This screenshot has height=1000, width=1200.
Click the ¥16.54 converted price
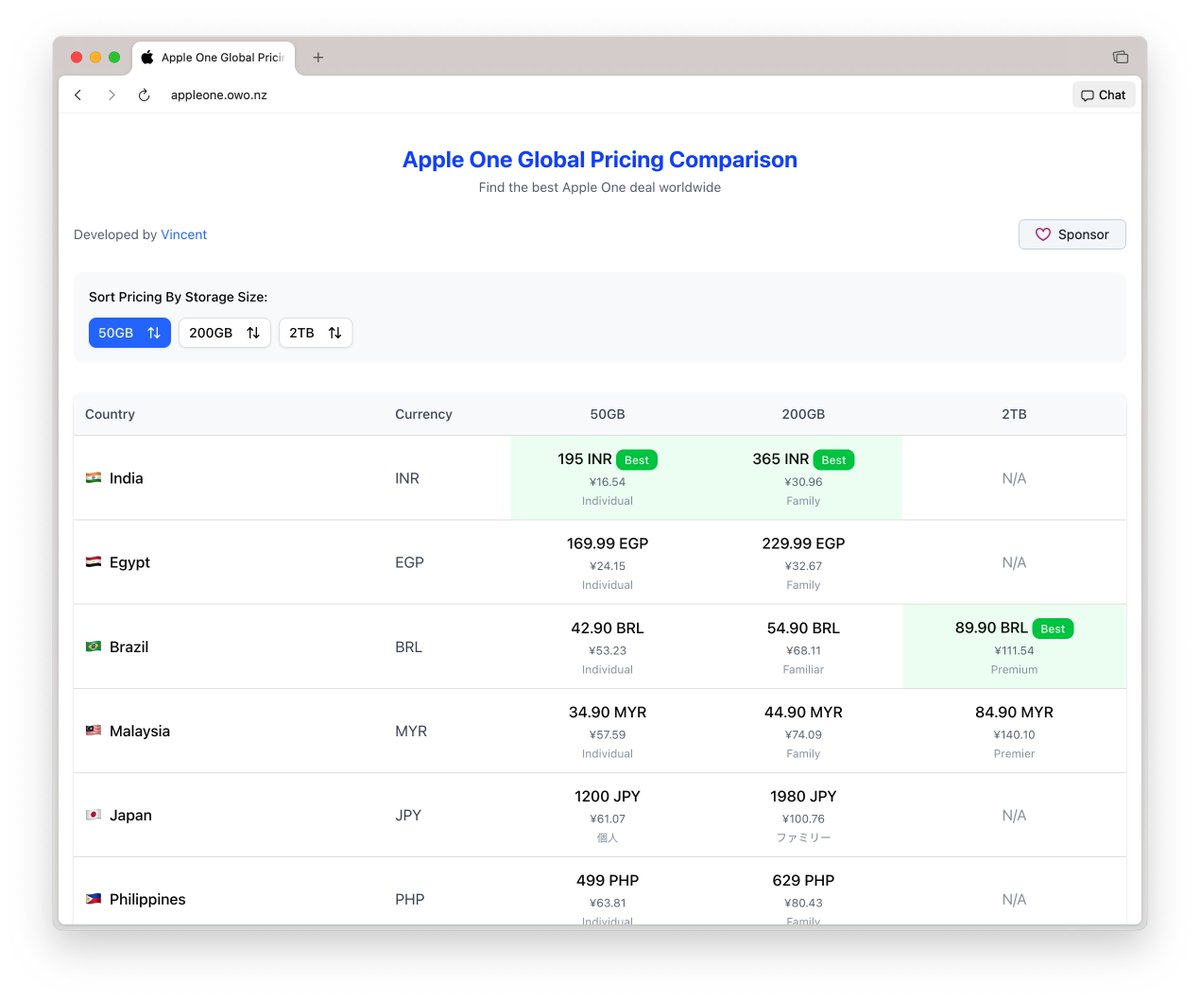tap(607, 482)
